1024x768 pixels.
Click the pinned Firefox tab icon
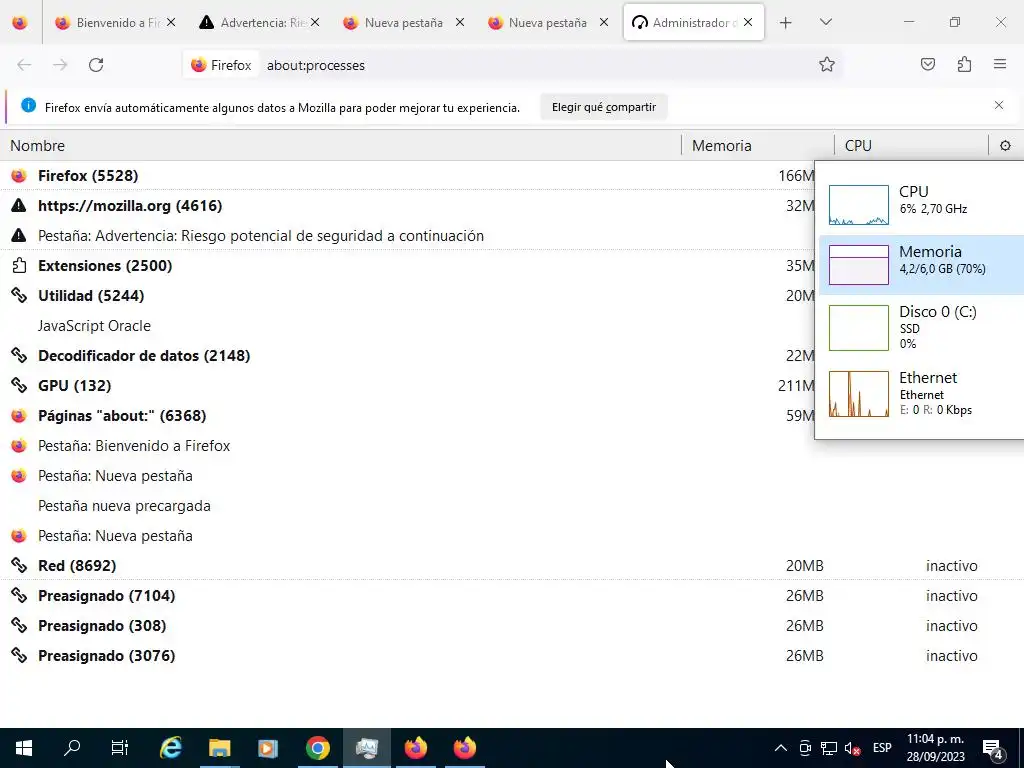point(20,23)
